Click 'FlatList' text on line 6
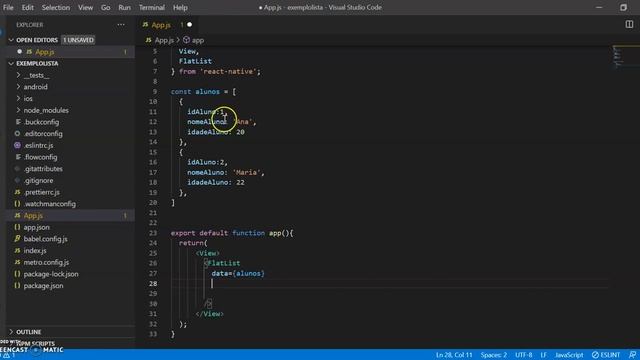Screen dimensions: 640x360 point(195,61)
